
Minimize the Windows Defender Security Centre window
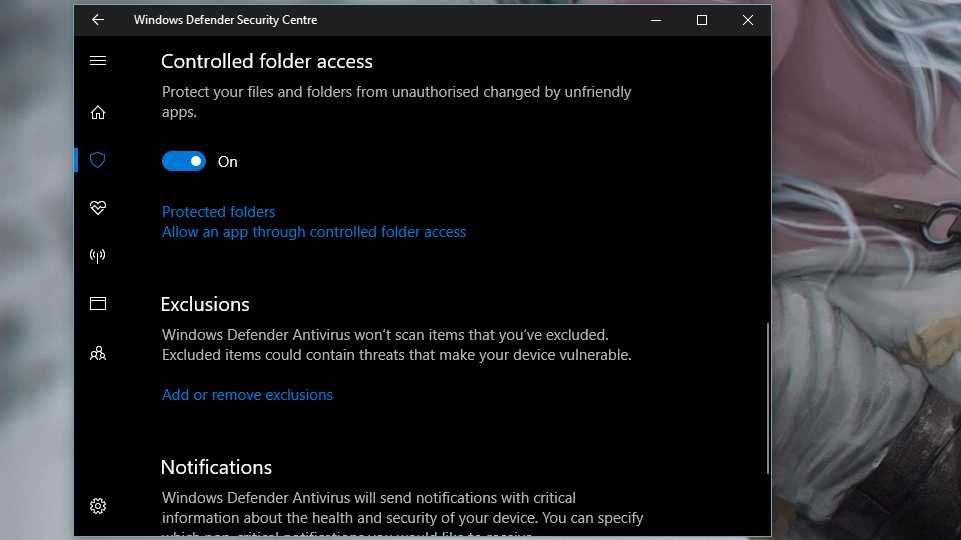pyautogui.click(x=656, y=20)
